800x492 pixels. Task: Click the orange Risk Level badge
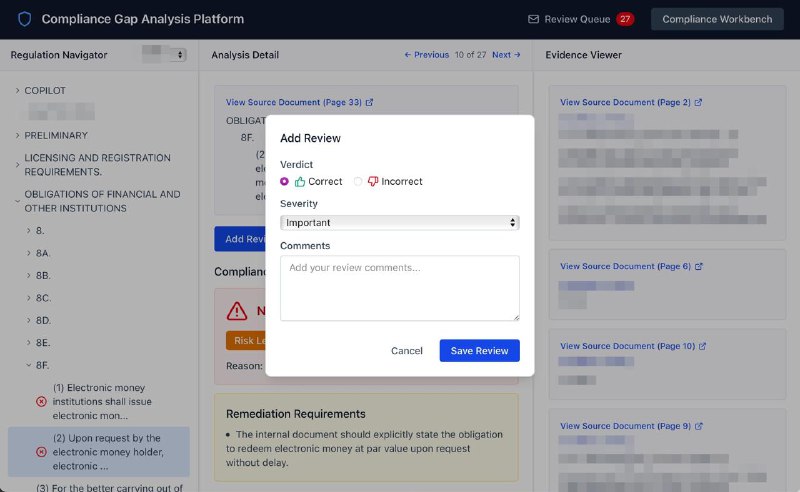pyautogui.click(x=246, y=340)
